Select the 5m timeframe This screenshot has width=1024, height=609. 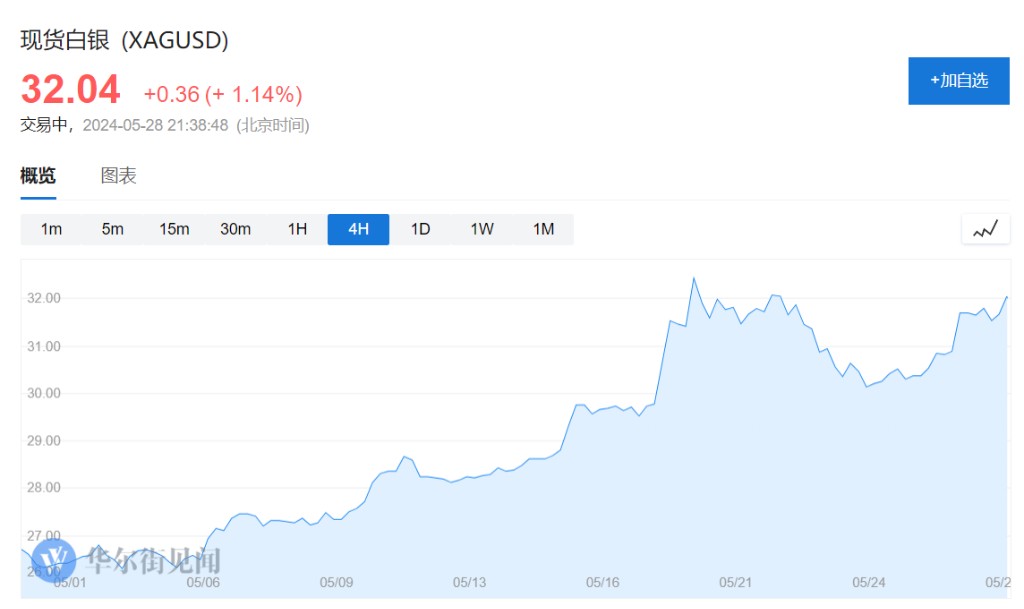[x=112, y=229]
